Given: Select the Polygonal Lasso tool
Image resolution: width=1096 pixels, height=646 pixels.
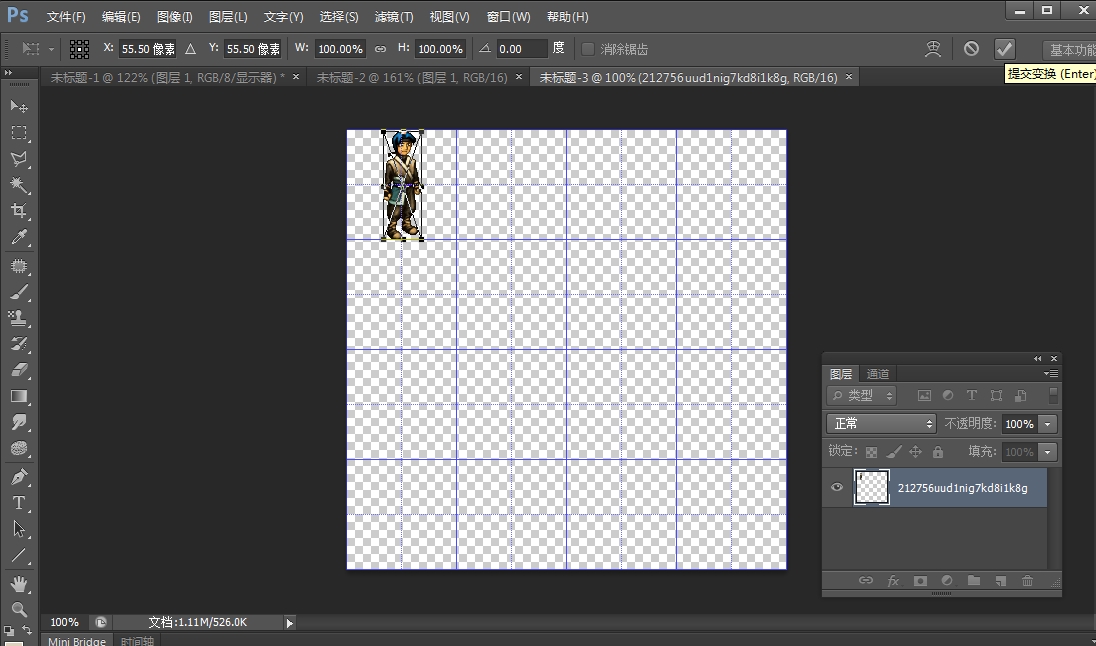Looking at the screenshot, I should (x=19, y=159).
